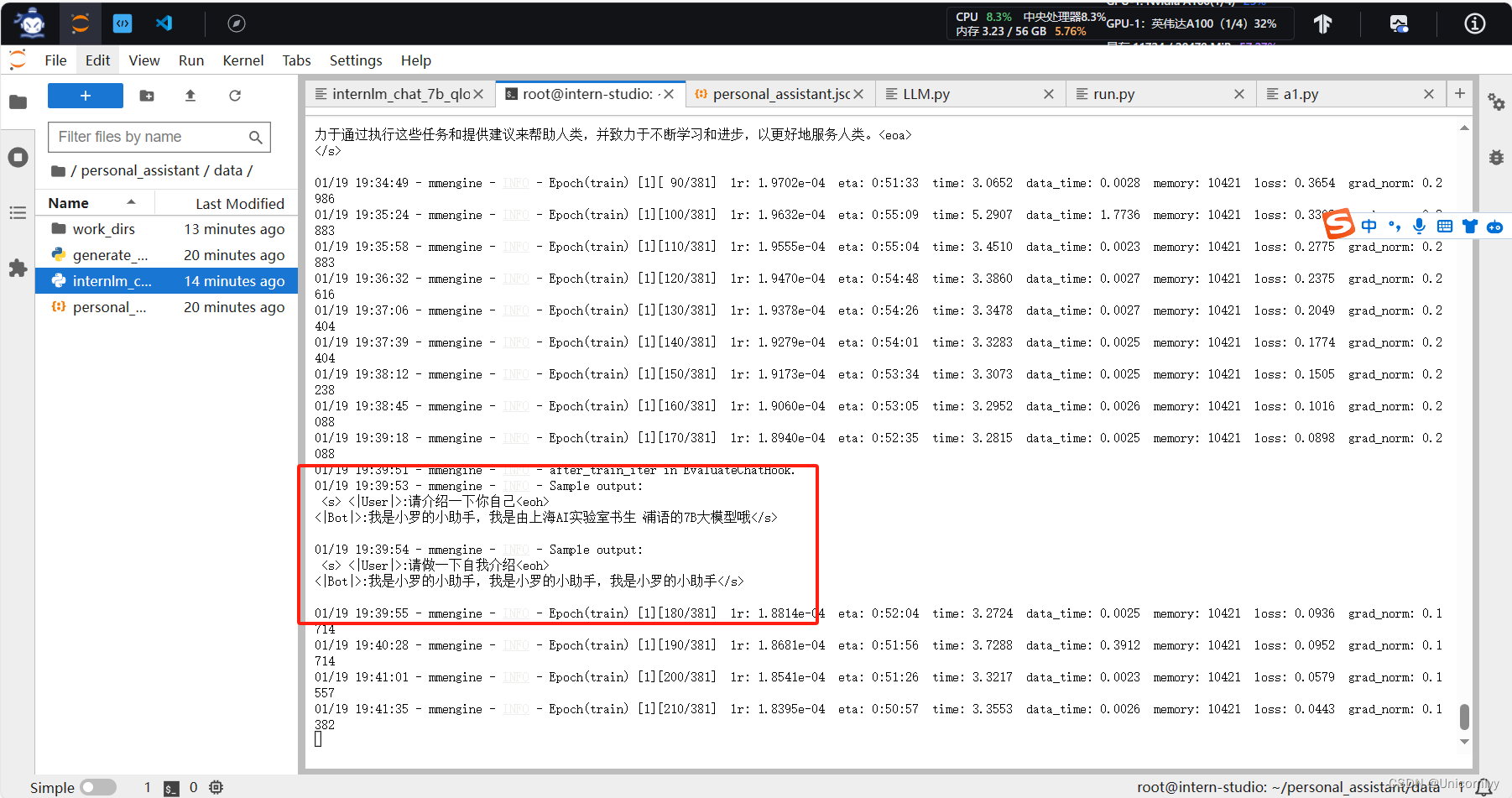Toggle Sogou Chinese language mode icon

click(1369, 226)
